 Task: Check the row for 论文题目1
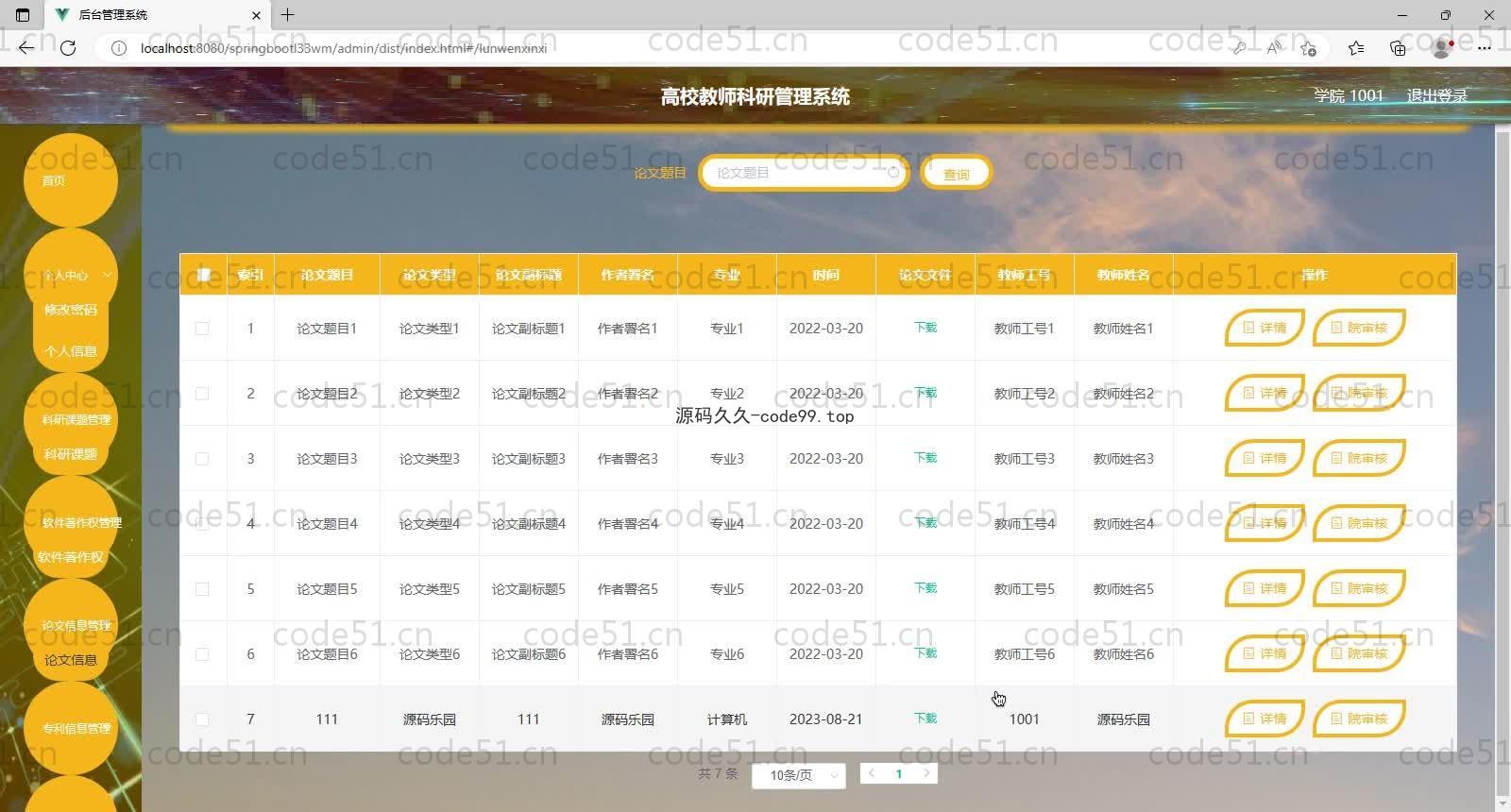[x=202, y=329]
